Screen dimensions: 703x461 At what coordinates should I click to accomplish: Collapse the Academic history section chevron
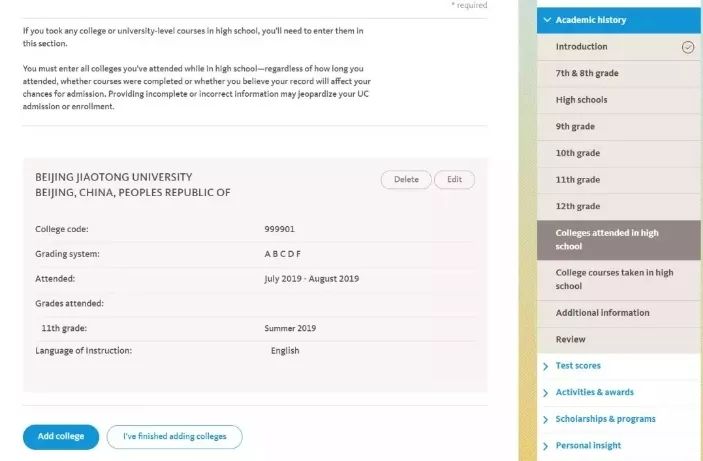(547, 20)
